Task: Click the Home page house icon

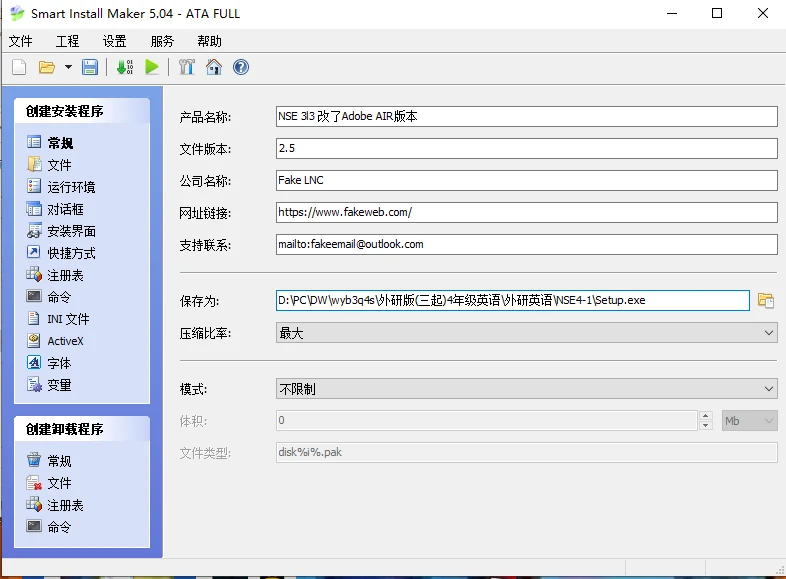Action: click(x=213, y=67)
